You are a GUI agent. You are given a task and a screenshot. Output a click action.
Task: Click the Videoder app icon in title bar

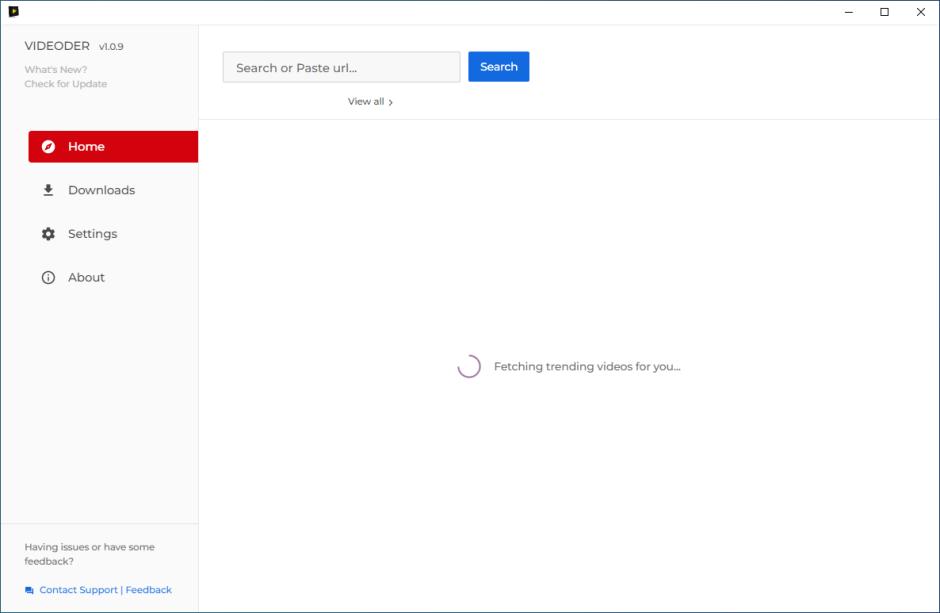point(13,11)
